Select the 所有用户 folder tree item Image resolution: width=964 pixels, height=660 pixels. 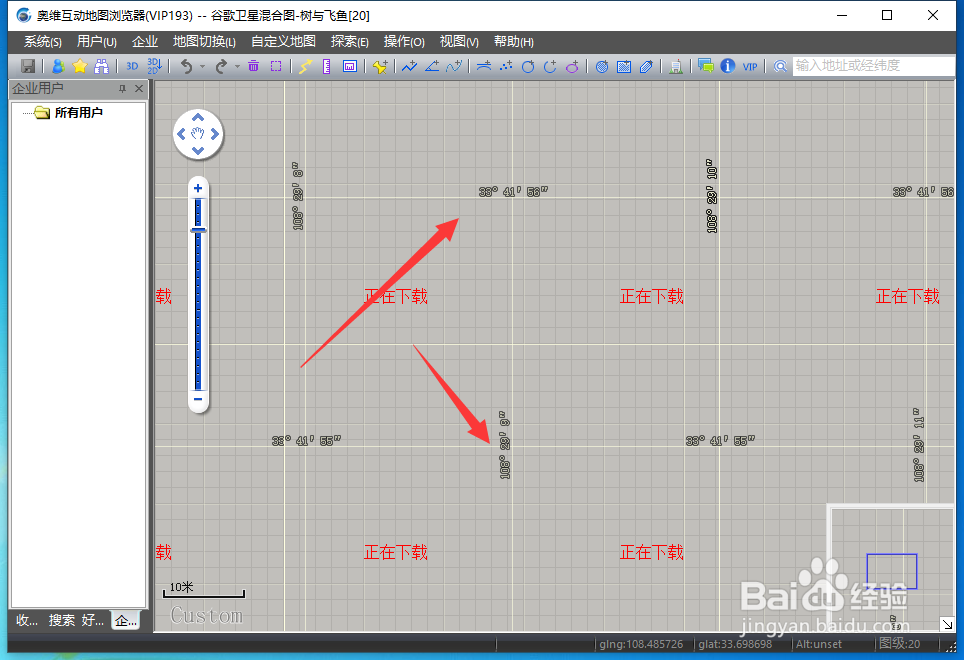[78, 112]
